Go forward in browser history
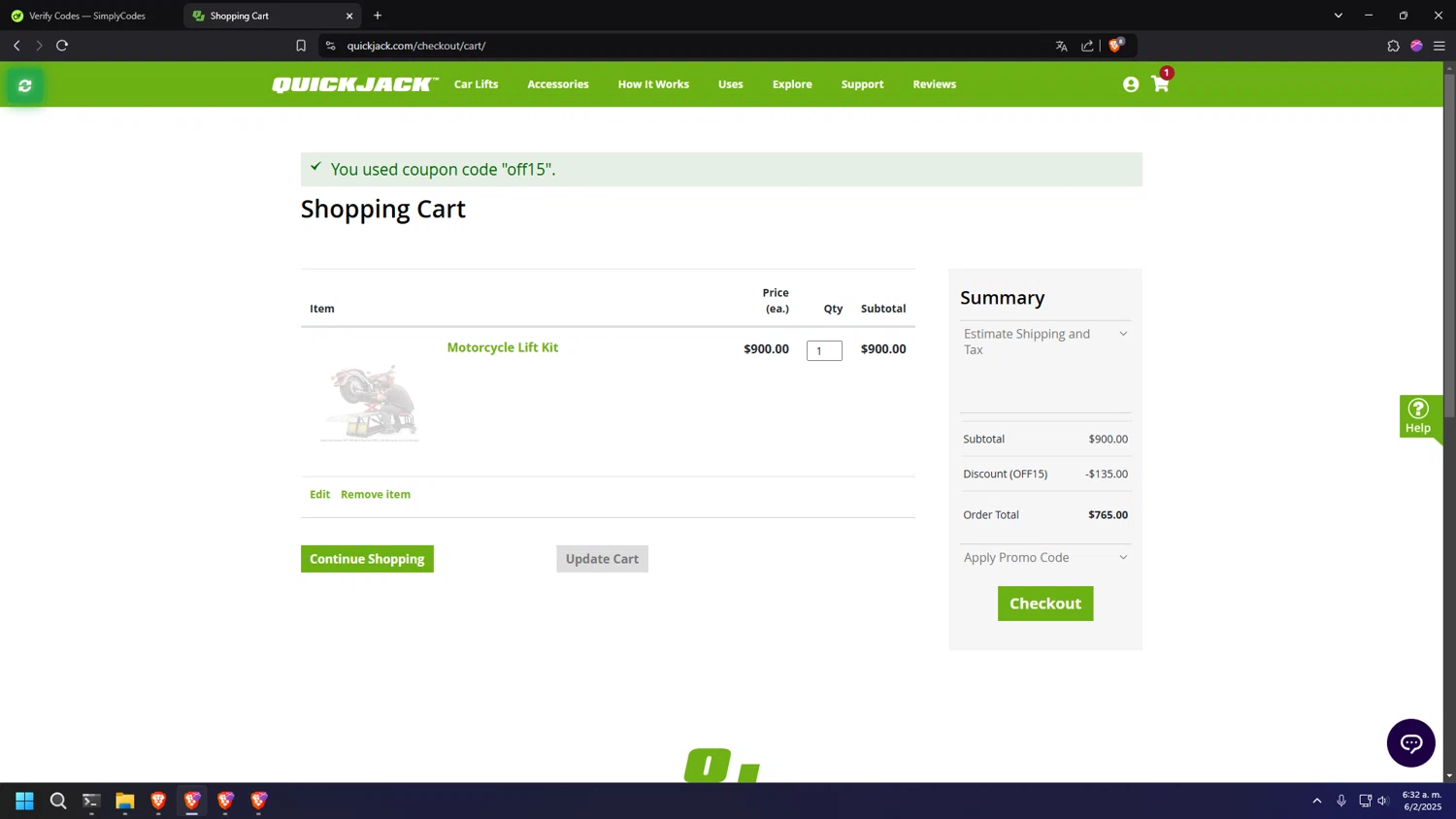 (x=39, y=46)
